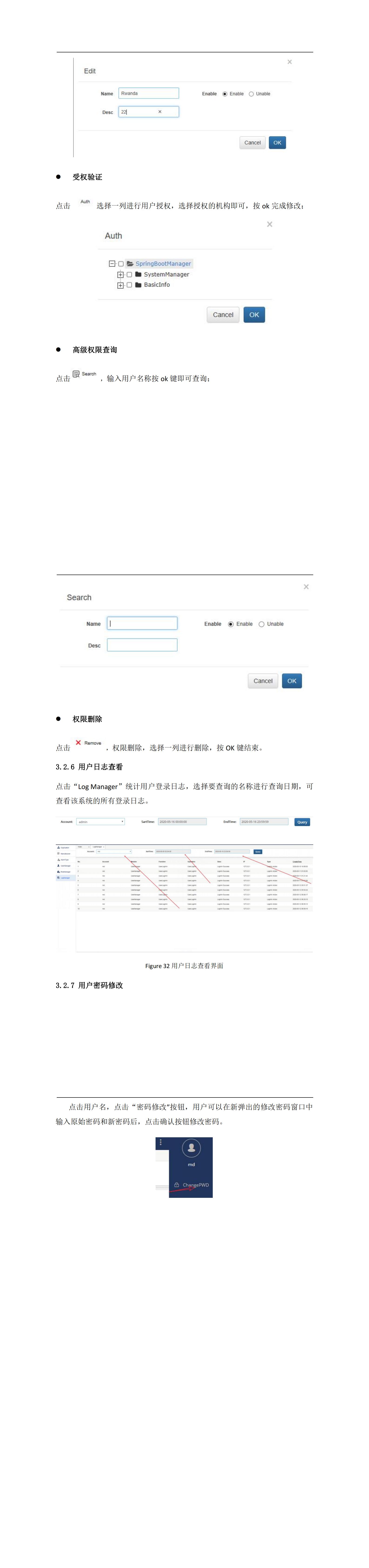Collapse the SpringBootManager tree node
The width and height of the screenshot is (369, 1568).
coord(112,264)
